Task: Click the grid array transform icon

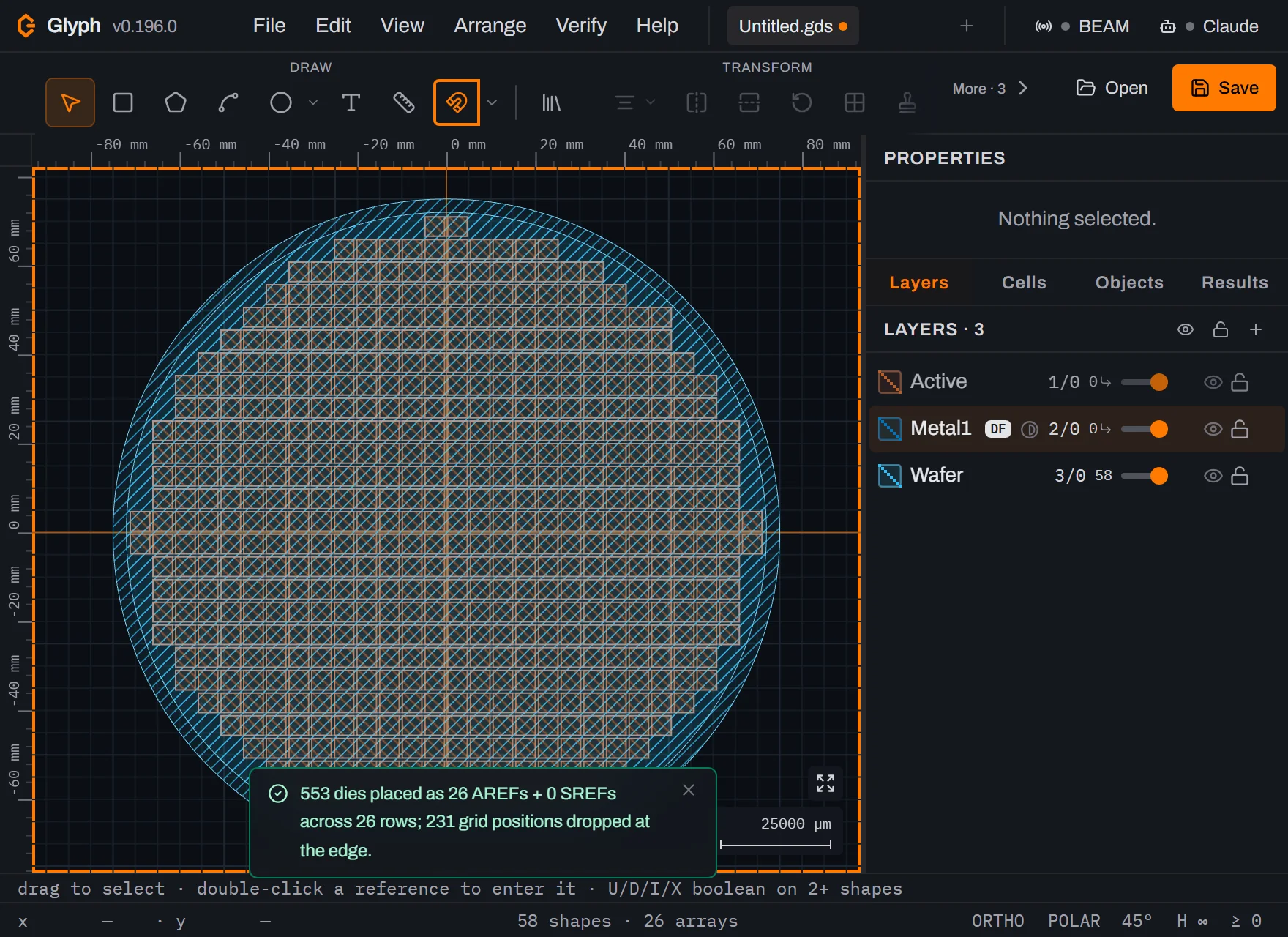Action: tap(855, 102)
